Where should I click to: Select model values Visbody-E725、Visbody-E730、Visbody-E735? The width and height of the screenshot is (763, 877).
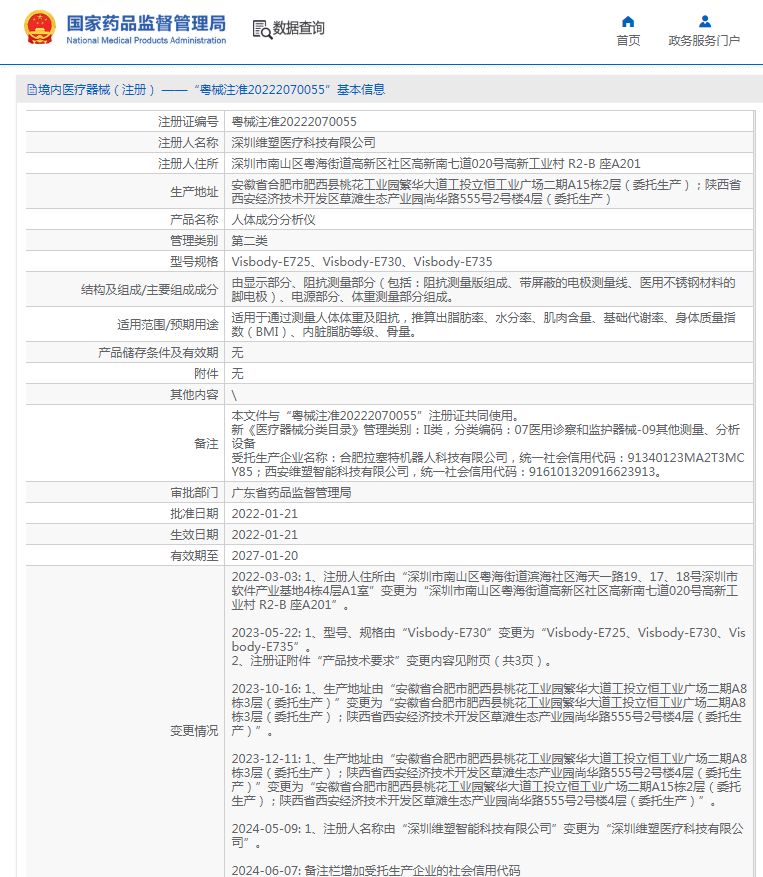tap(362, 261)
